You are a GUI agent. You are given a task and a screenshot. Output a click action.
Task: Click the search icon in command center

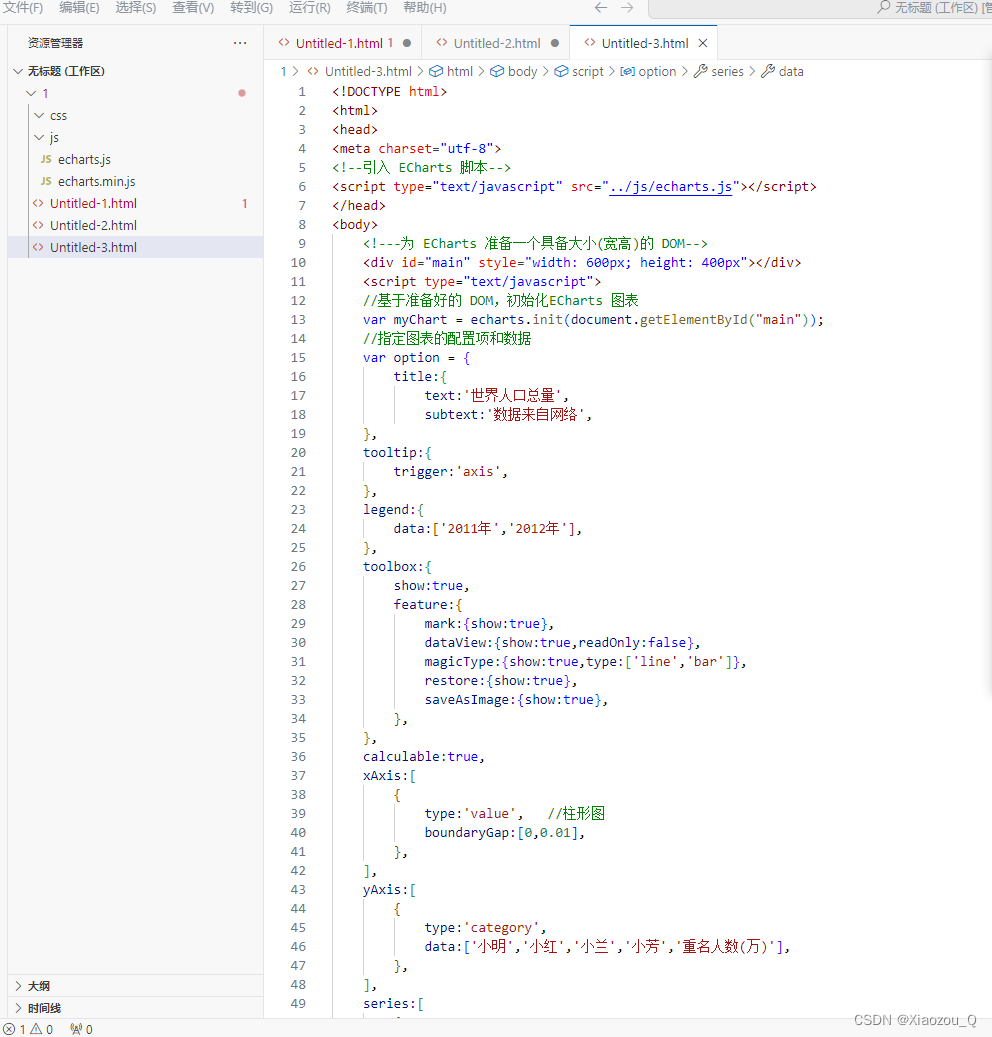pyautogui.click(x=884, y=8)
